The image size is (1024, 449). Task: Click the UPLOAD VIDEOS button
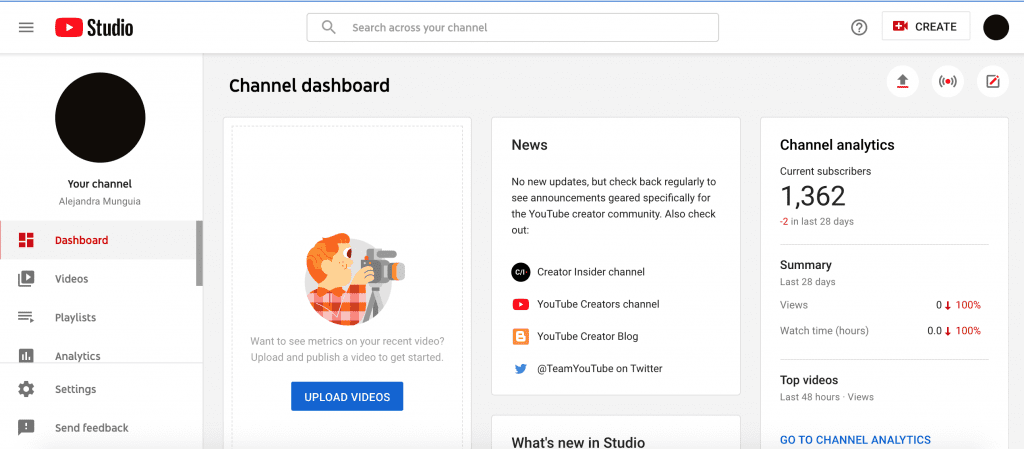point(347,397)
